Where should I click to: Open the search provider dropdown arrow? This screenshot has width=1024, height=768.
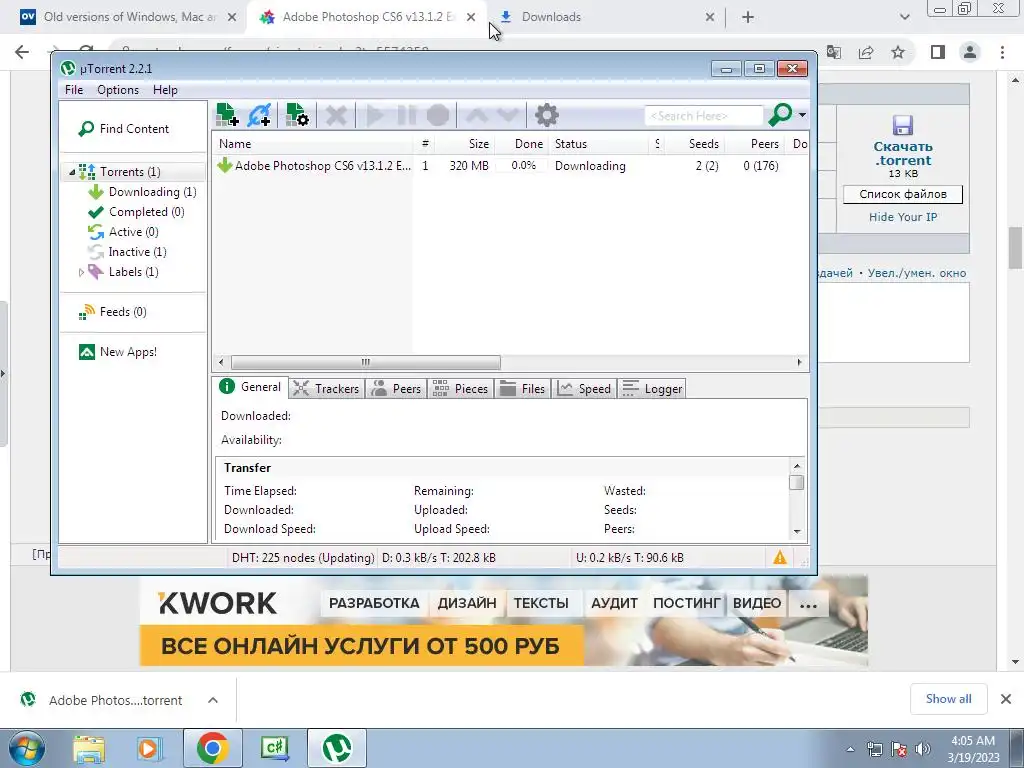tap(802, 116)
